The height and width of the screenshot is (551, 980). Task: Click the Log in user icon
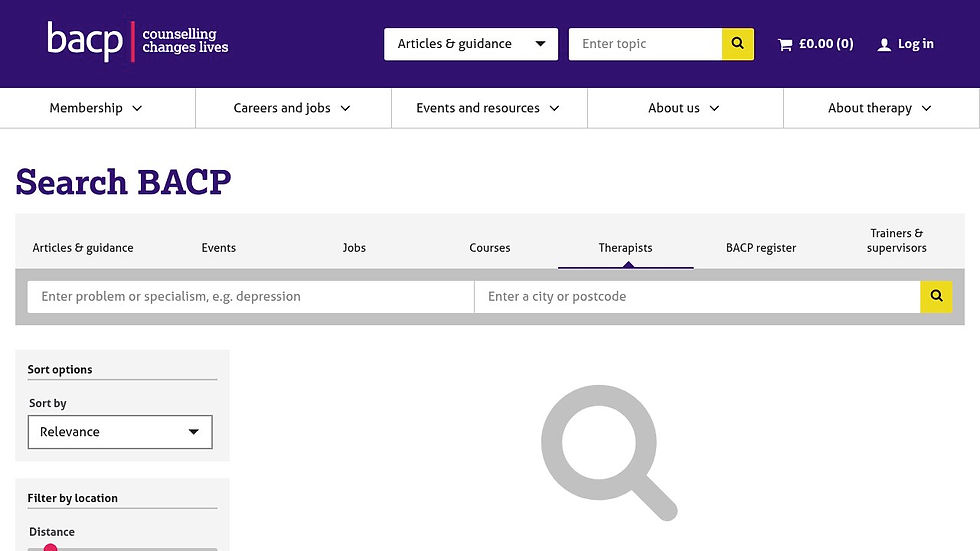pyautogui.click(x=884, y=44)
